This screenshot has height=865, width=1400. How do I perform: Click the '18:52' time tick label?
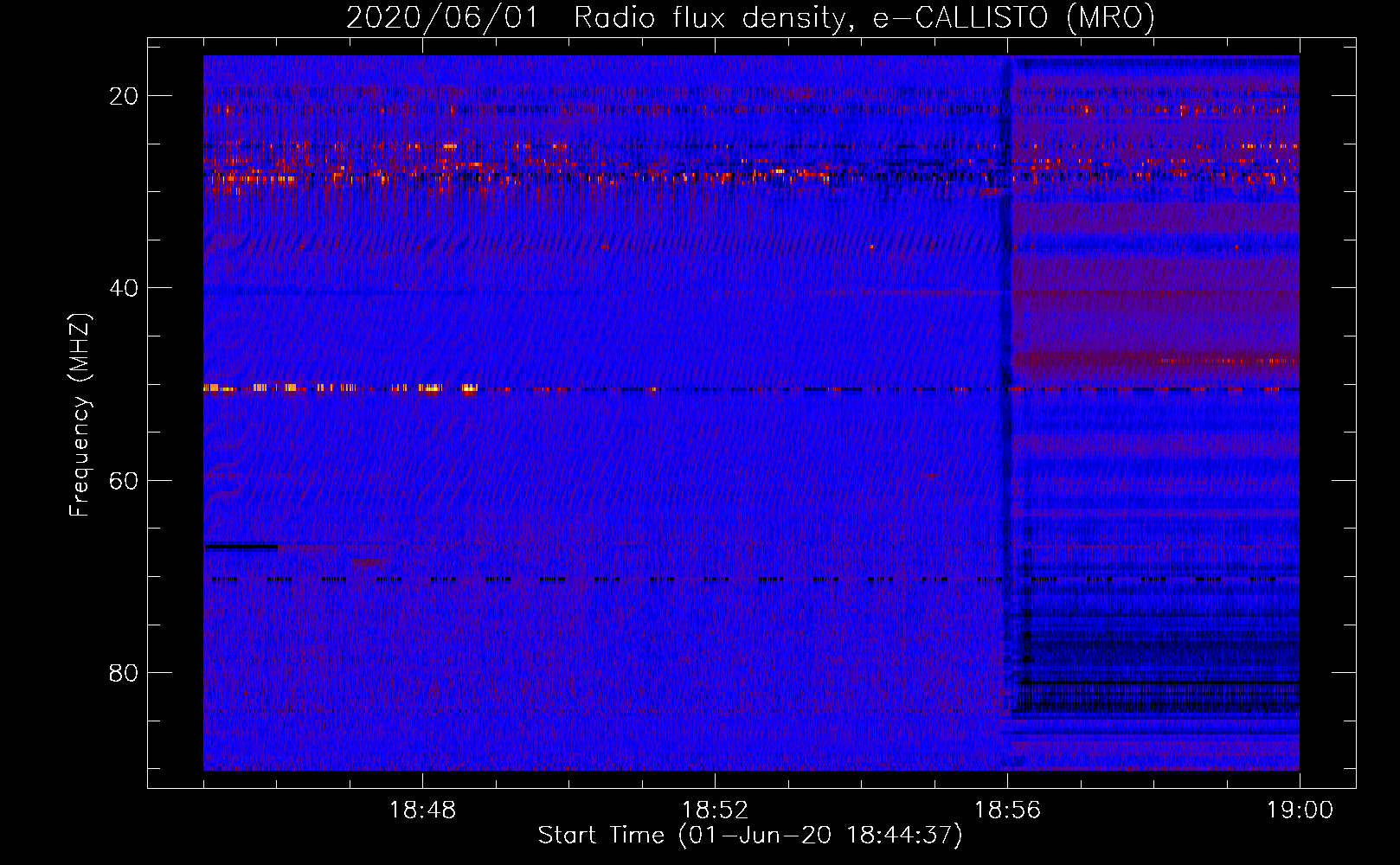pyautogui.click(x=715, y=811)
